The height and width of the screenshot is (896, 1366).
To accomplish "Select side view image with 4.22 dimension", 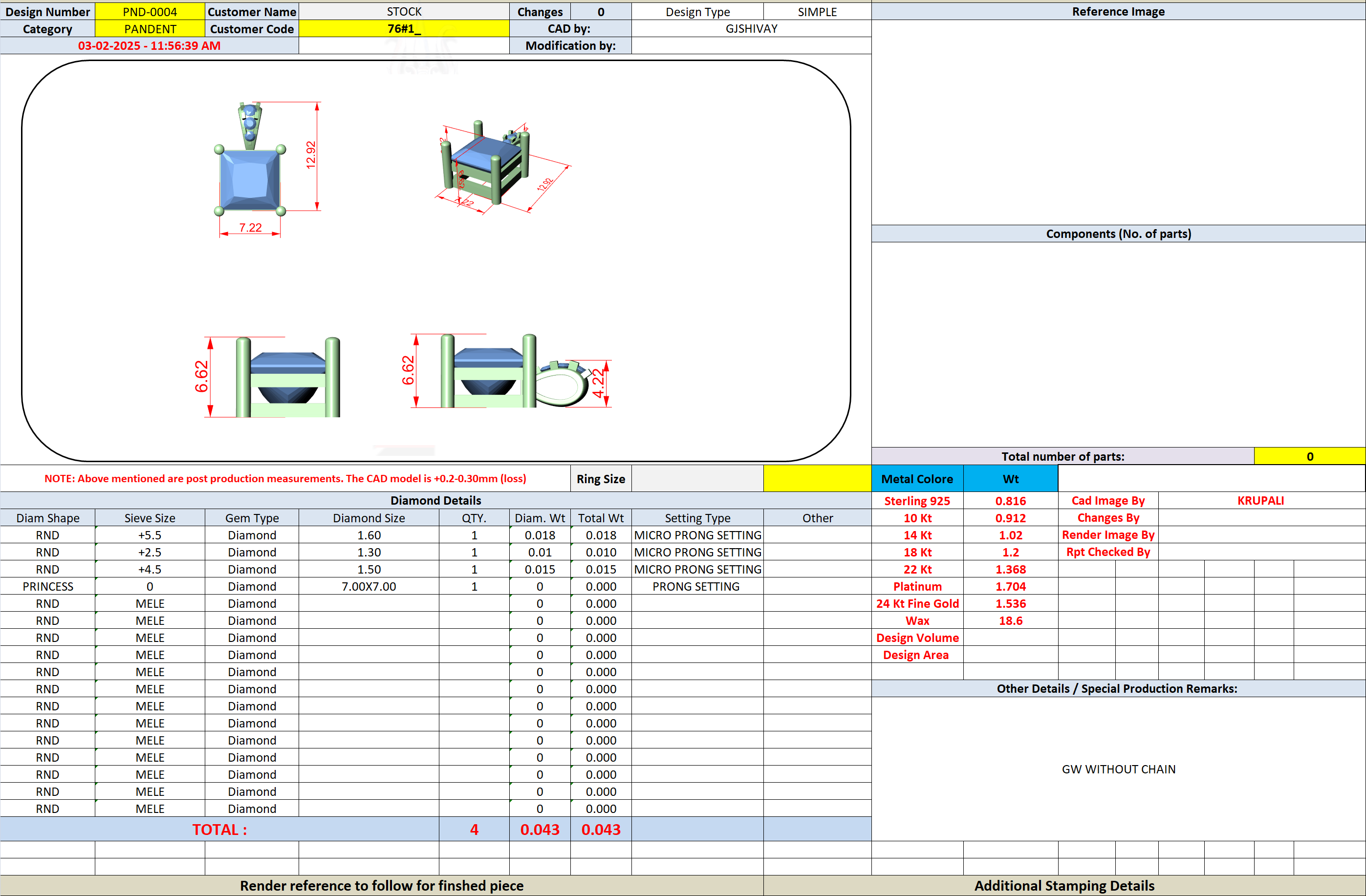I will point(506,371).
